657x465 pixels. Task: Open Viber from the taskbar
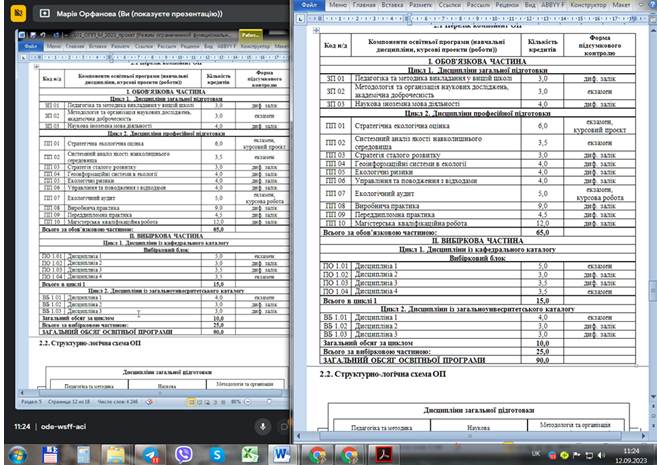click(182, 454)
